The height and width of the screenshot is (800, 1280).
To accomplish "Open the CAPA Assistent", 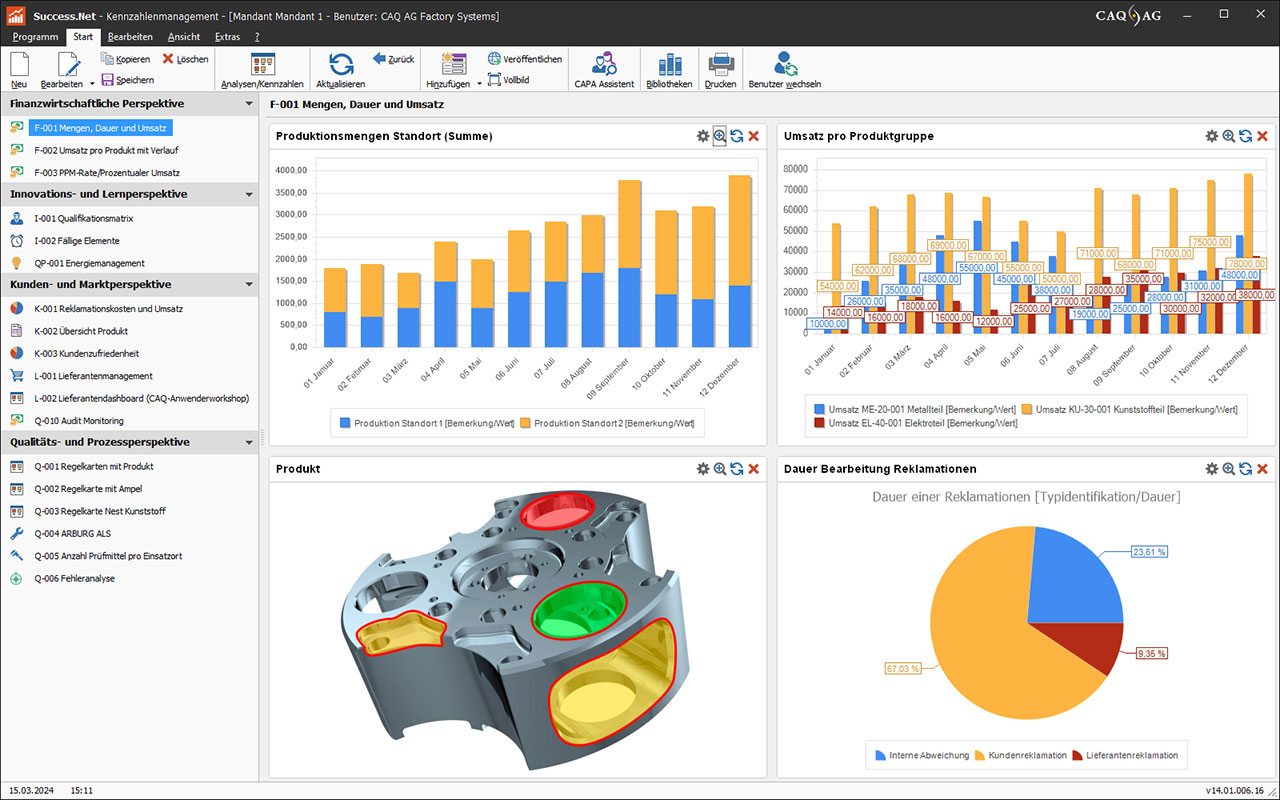I will 604,70.
